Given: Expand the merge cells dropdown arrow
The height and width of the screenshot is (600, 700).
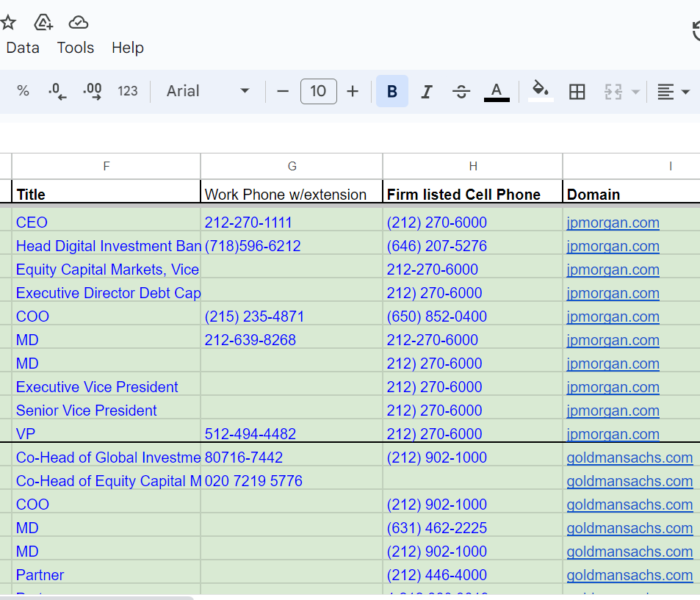Looking at the screenshot, I should pos(635,92).
